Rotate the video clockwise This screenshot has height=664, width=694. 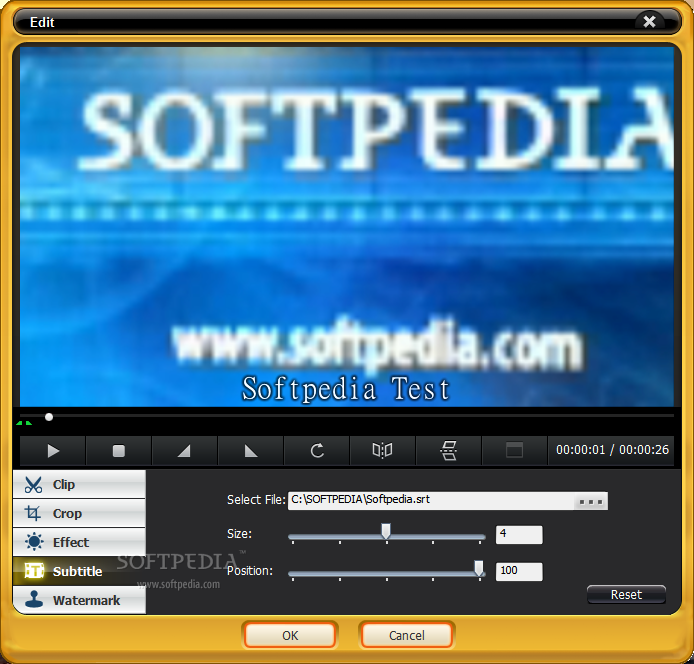[317, 451]
